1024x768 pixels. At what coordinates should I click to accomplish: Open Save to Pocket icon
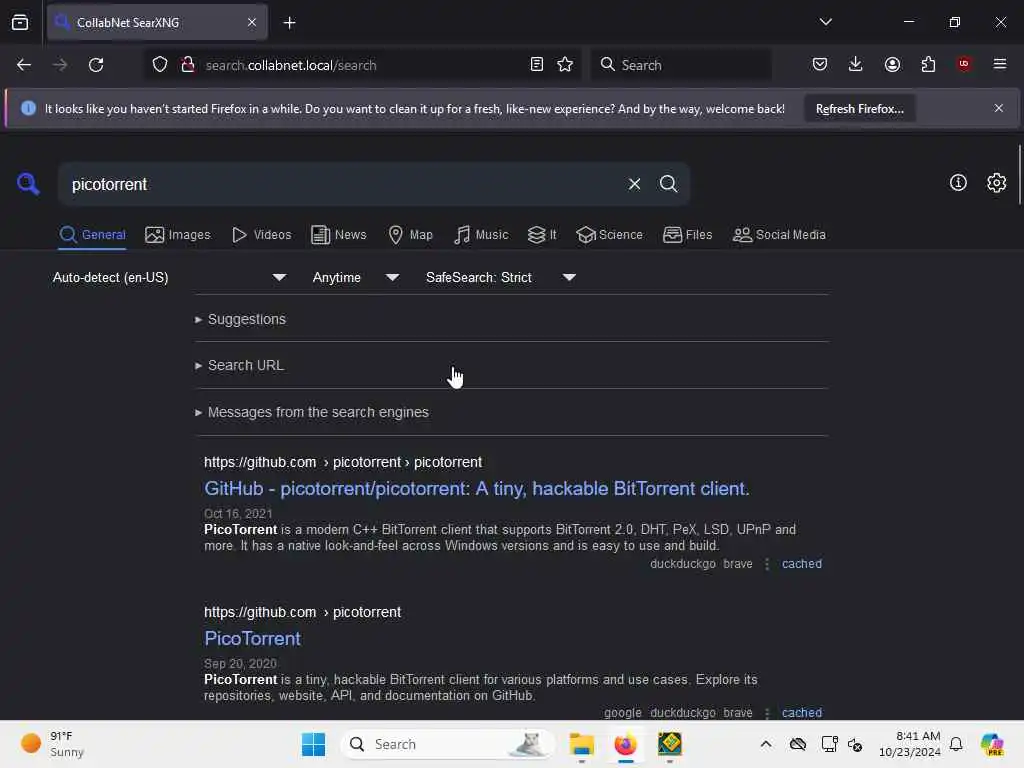pyautogui.click(x=820, y=65)
